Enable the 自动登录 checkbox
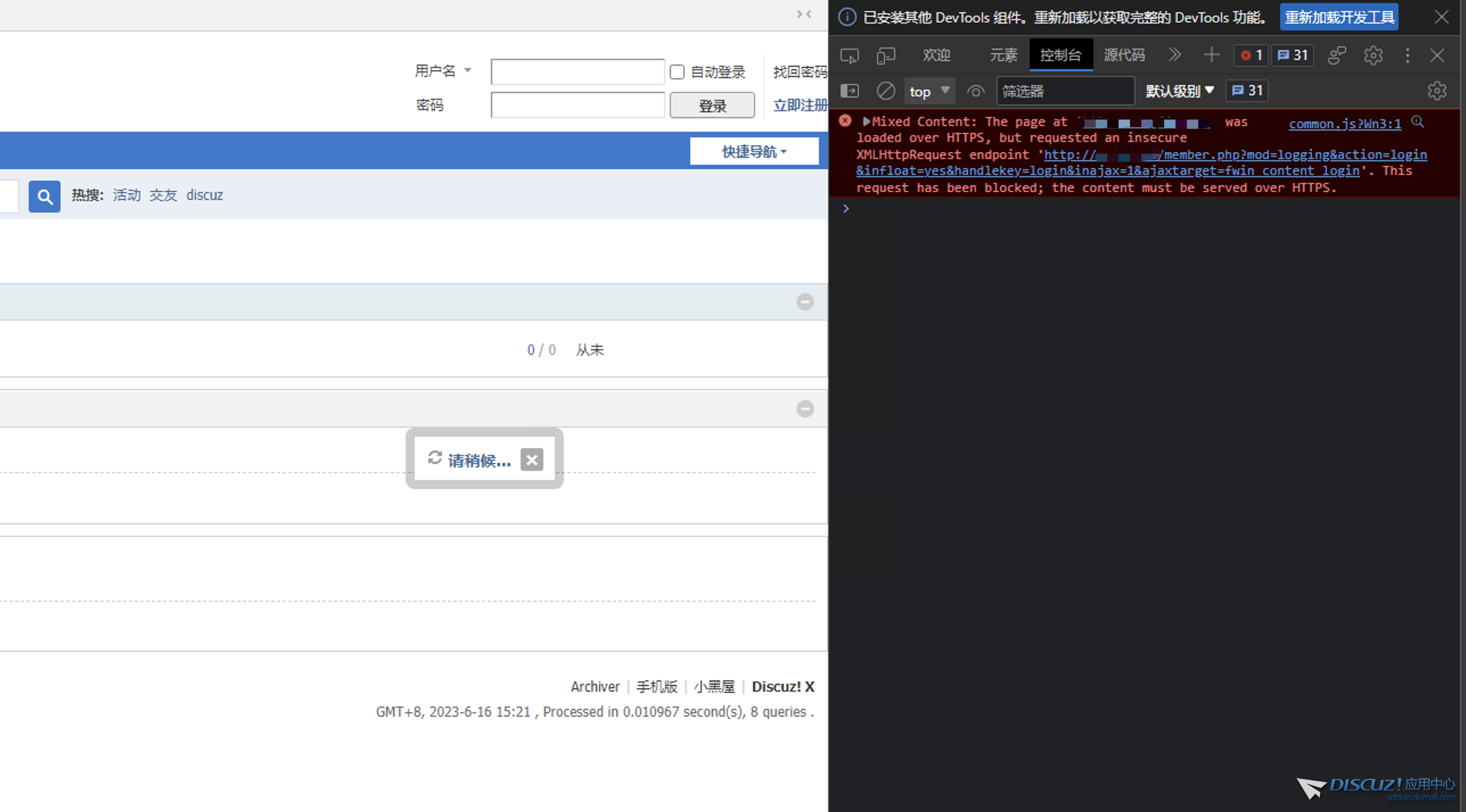Screen dimensions: 1466x812 (x=677, y=72)
